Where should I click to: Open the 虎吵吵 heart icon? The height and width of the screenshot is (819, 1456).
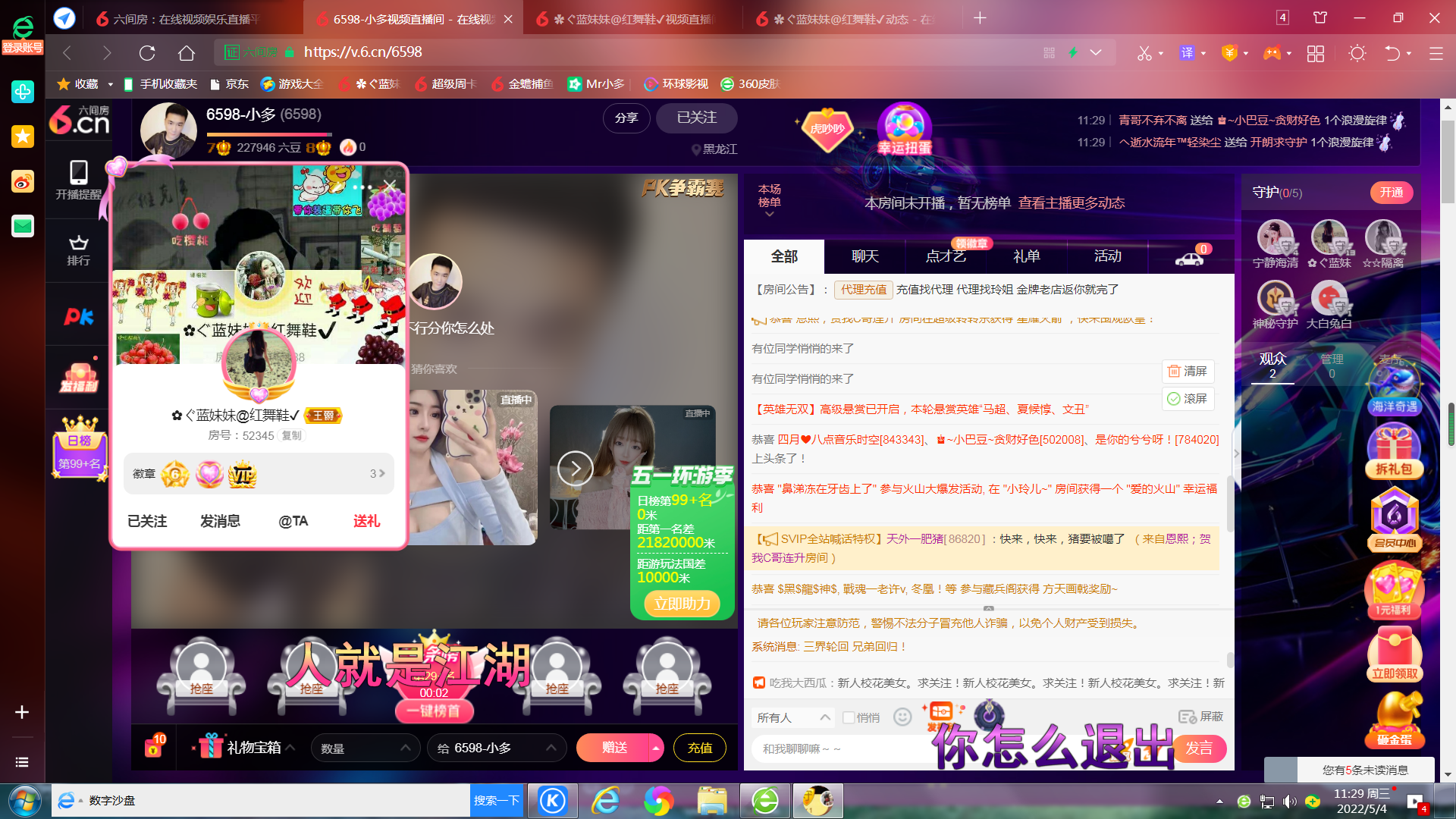(x=827, y=128)
